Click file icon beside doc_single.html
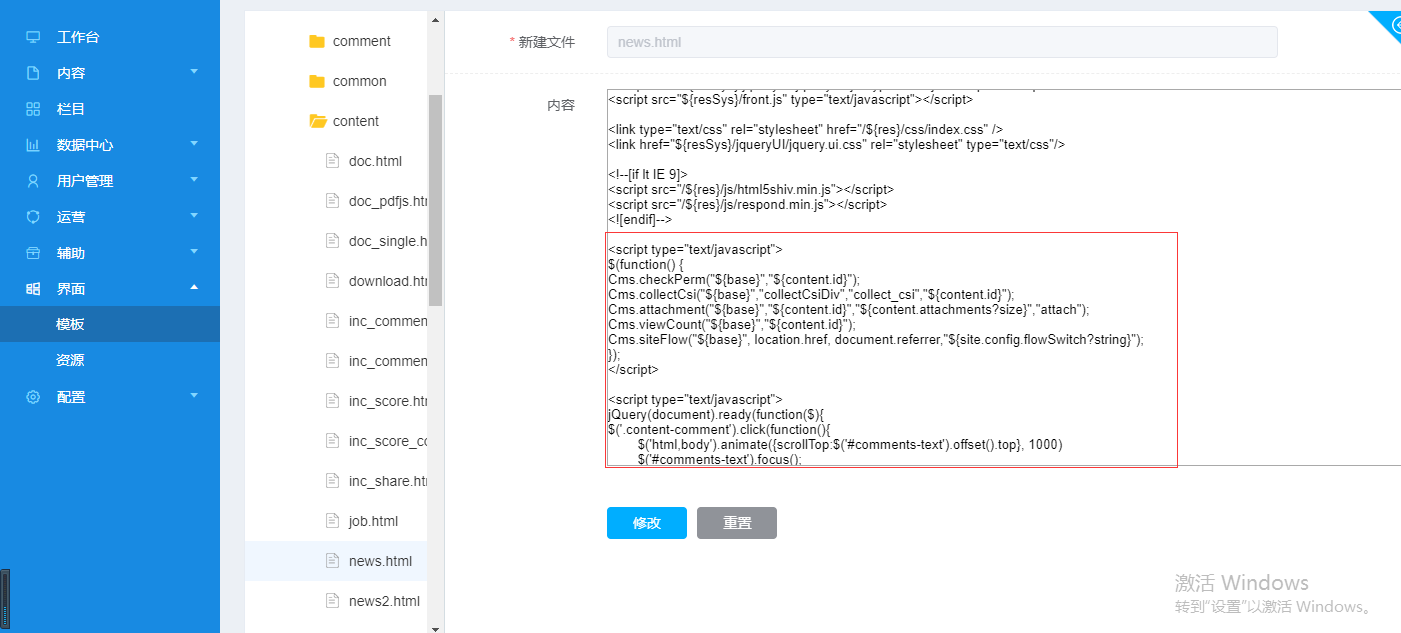This screenshot has width=1401, height=633. (x=333, y=241)
